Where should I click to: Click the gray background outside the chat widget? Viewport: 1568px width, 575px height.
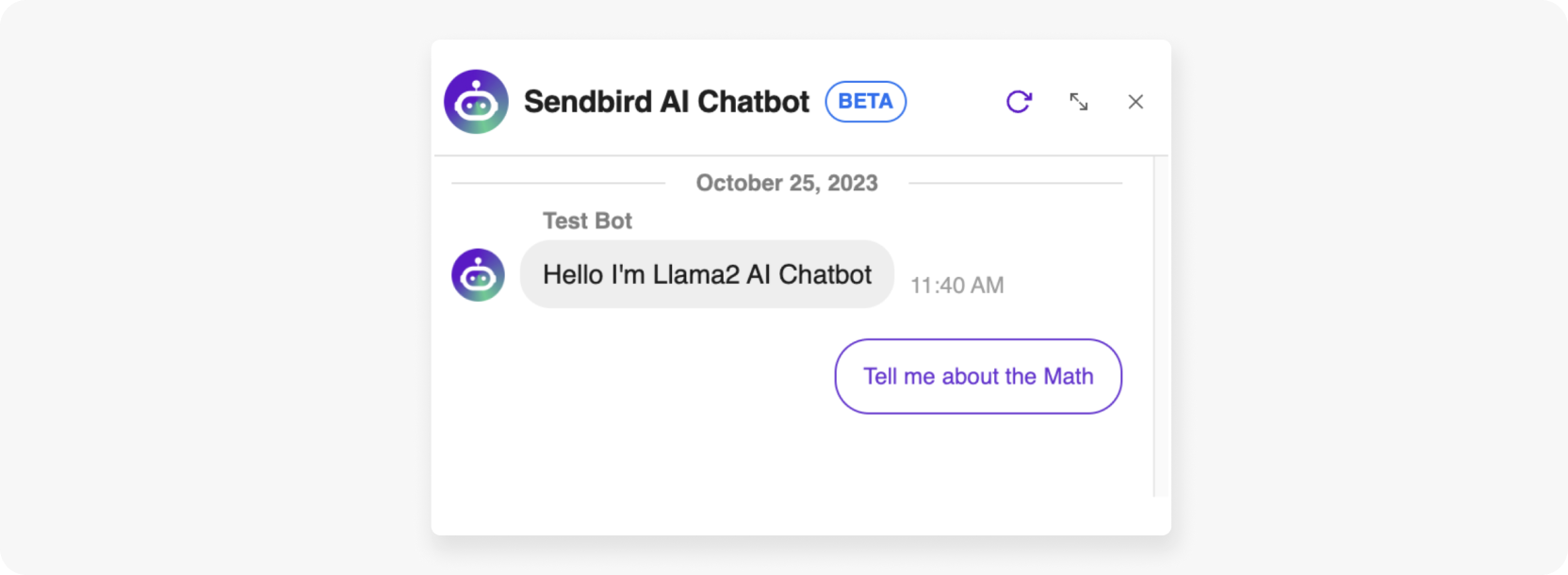pyautogui.click(x=217, y=287)
